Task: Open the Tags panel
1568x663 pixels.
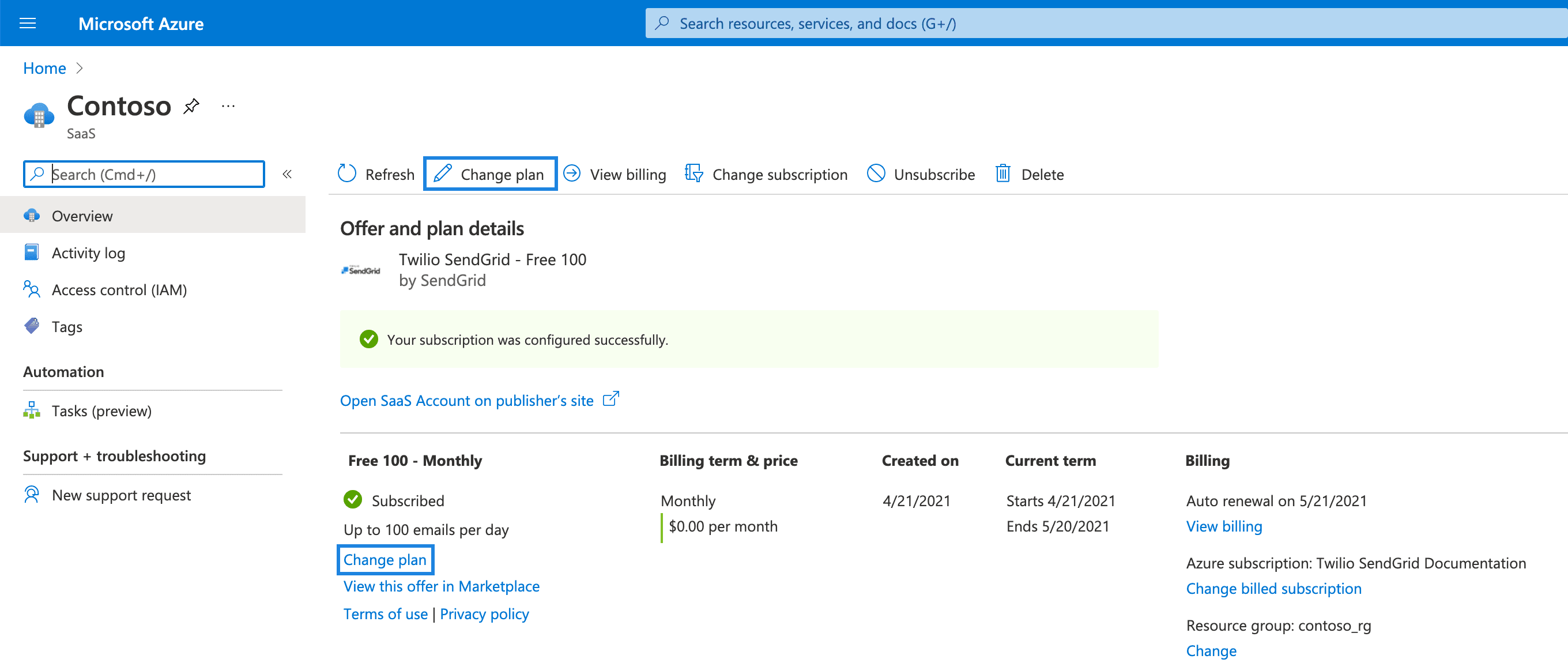Action: tap(67, 326)
